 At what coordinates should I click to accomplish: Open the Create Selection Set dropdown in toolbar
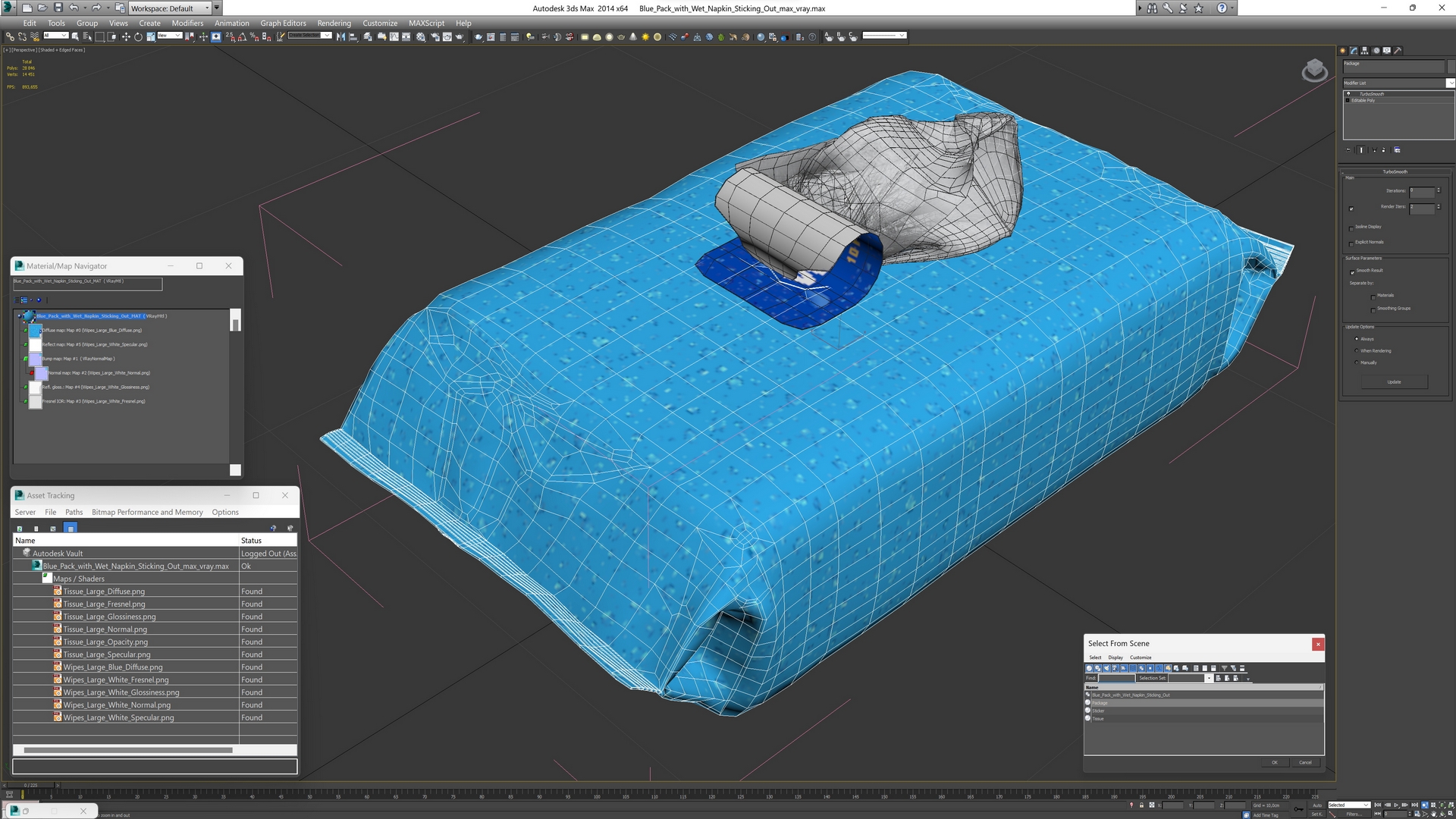click(309, 36)
